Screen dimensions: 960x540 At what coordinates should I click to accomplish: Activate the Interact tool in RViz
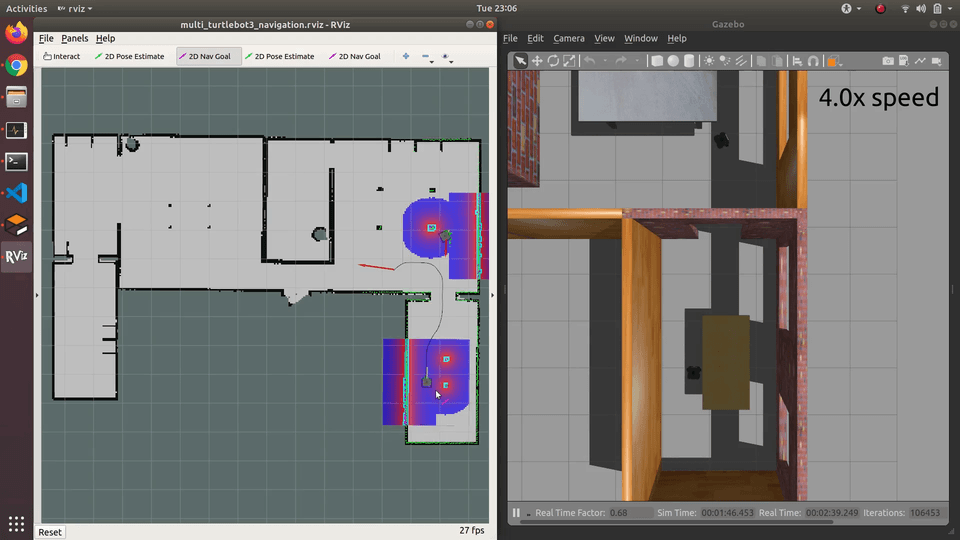coord(62,56)
